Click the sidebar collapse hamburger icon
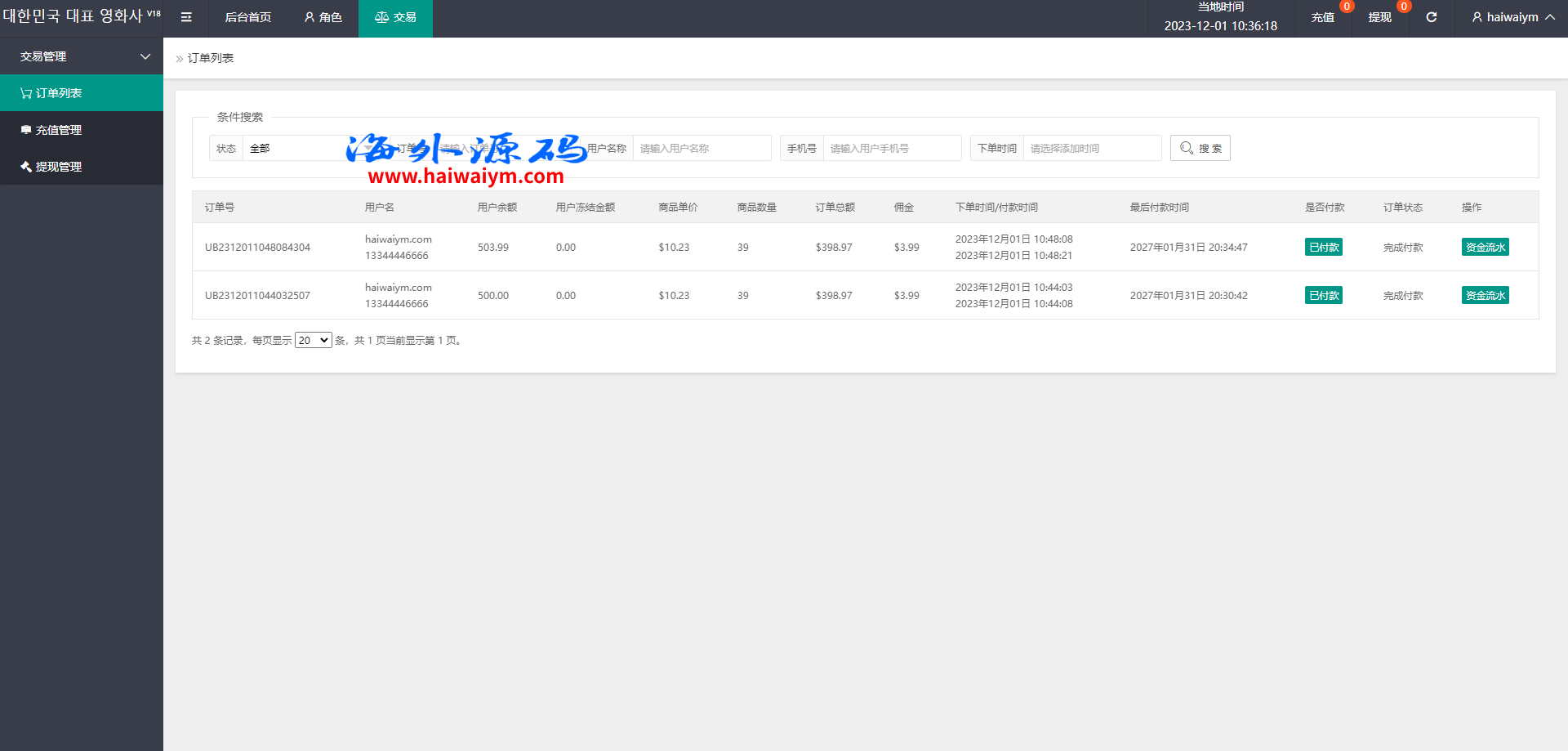Image resolution: width=1568 pixels, height=751 pixels. coord(186,17)
